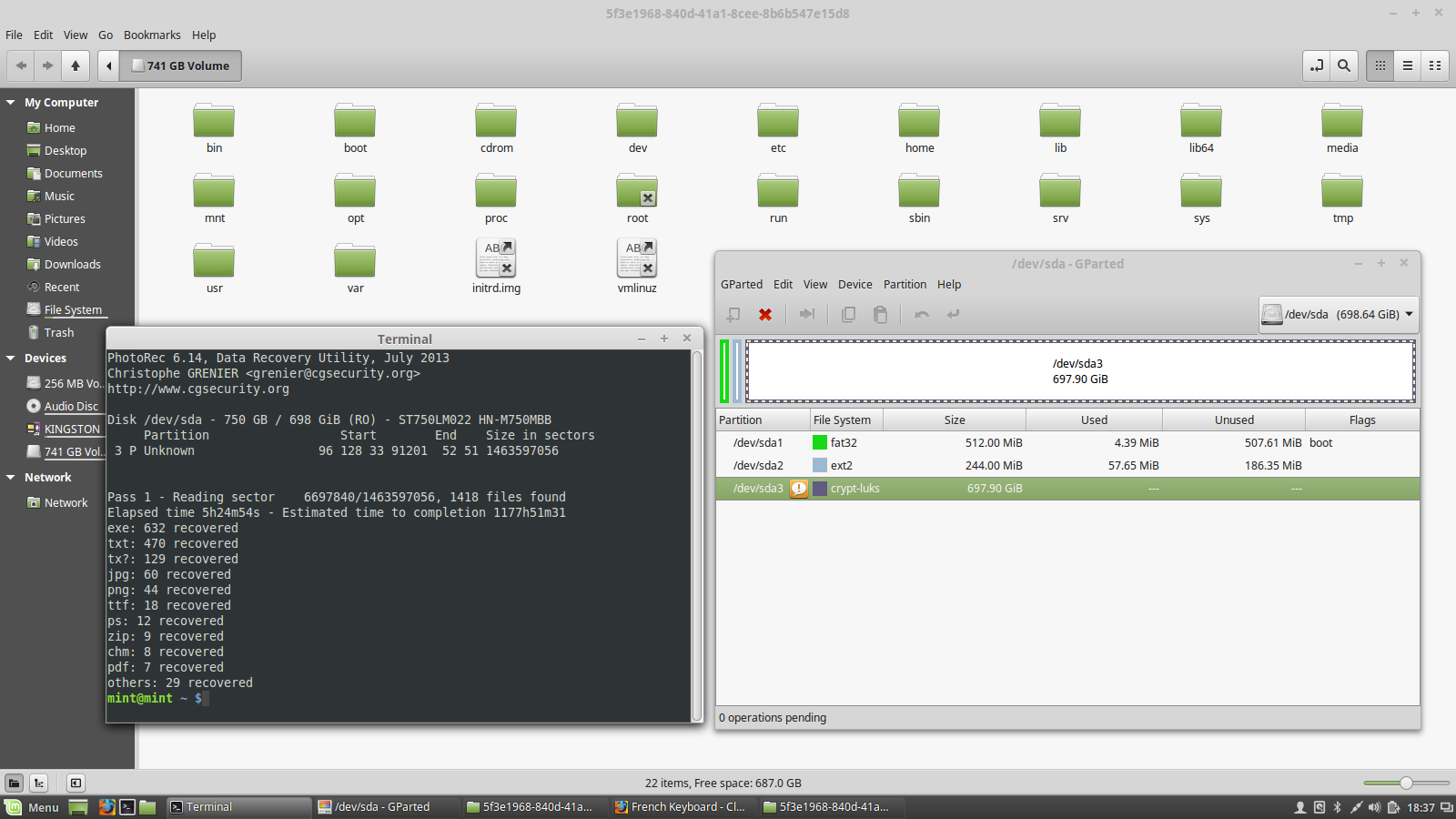Toggle location entry button in file manager

1317,66
